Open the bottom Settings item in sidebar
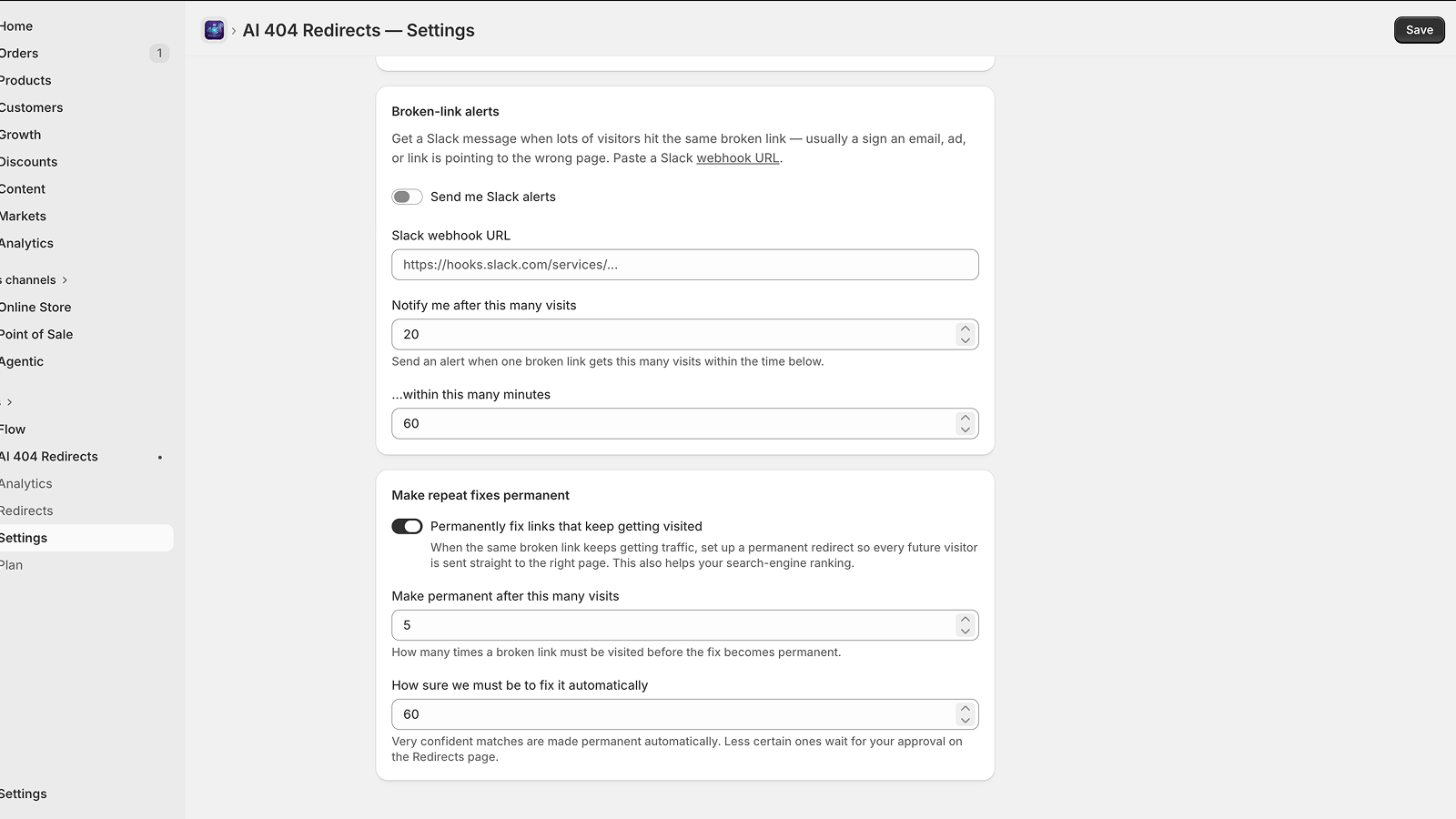The width and height of the screenshot is (1456, 819). (x=24, y=794)
